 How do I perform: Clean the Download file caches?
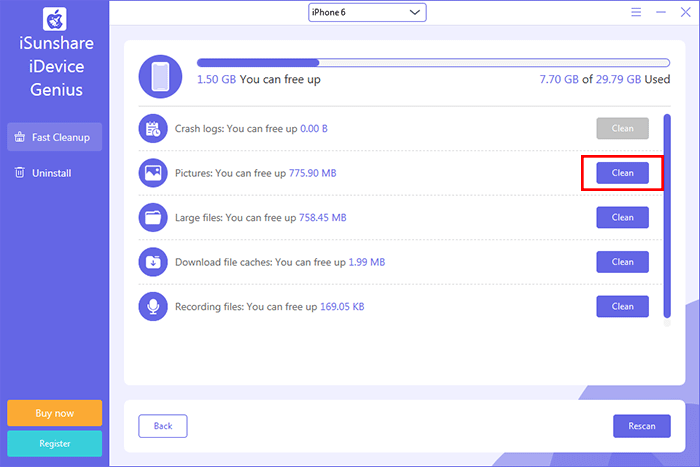pos(622,262)
